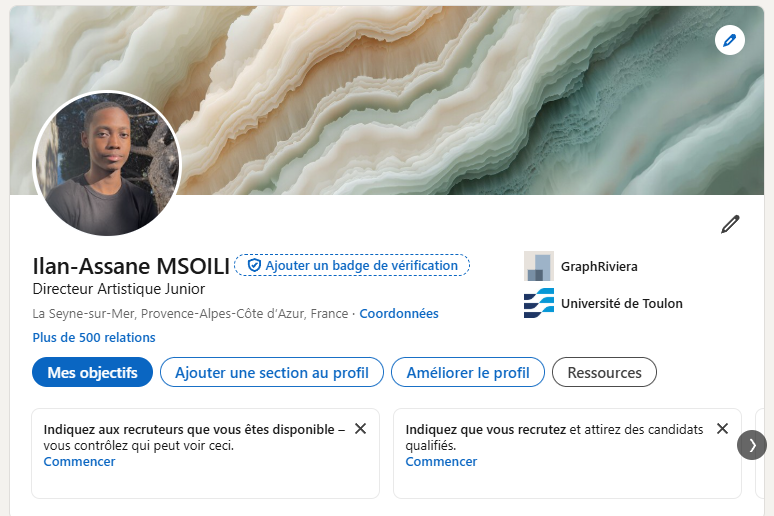Open the profile photo
Viewport: 774px width, 516px height.
(107, 164)
